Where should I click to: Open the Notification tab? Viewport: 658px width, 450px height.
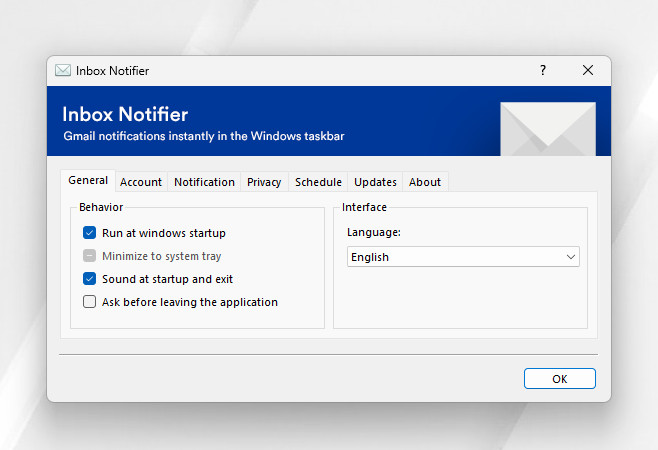tap(204, 182)
